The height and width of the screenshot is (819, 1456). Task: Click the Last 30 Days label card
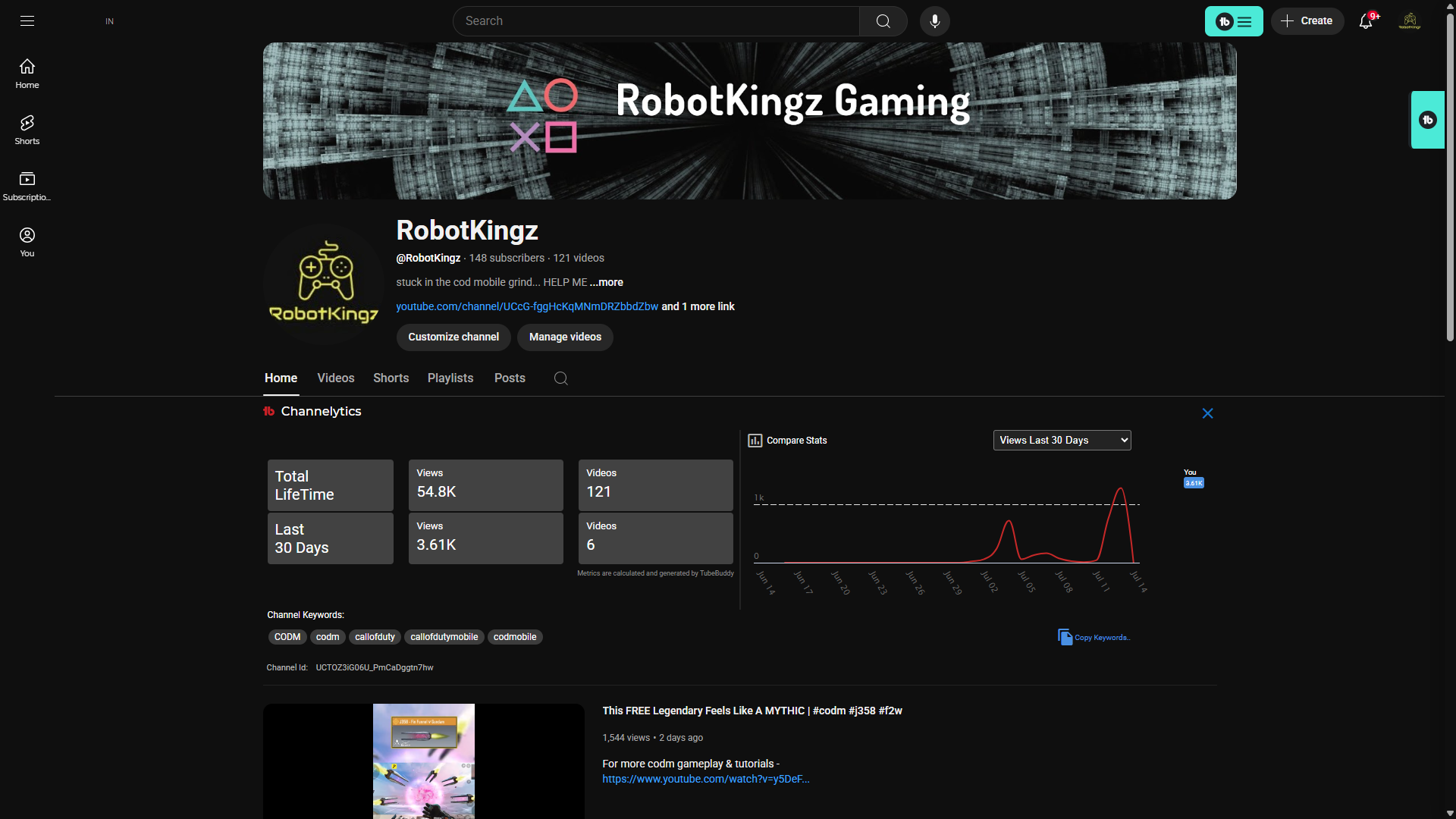tap(331, 538)
